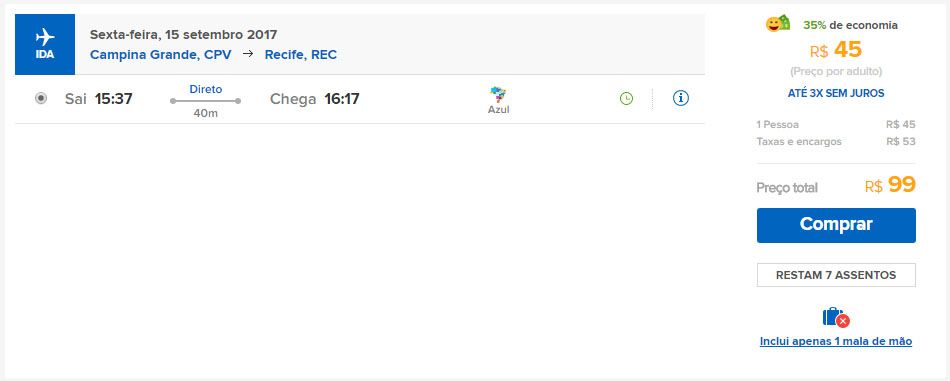
Task: Click Recife, REC destination link
Action: (x=301, y=55)
